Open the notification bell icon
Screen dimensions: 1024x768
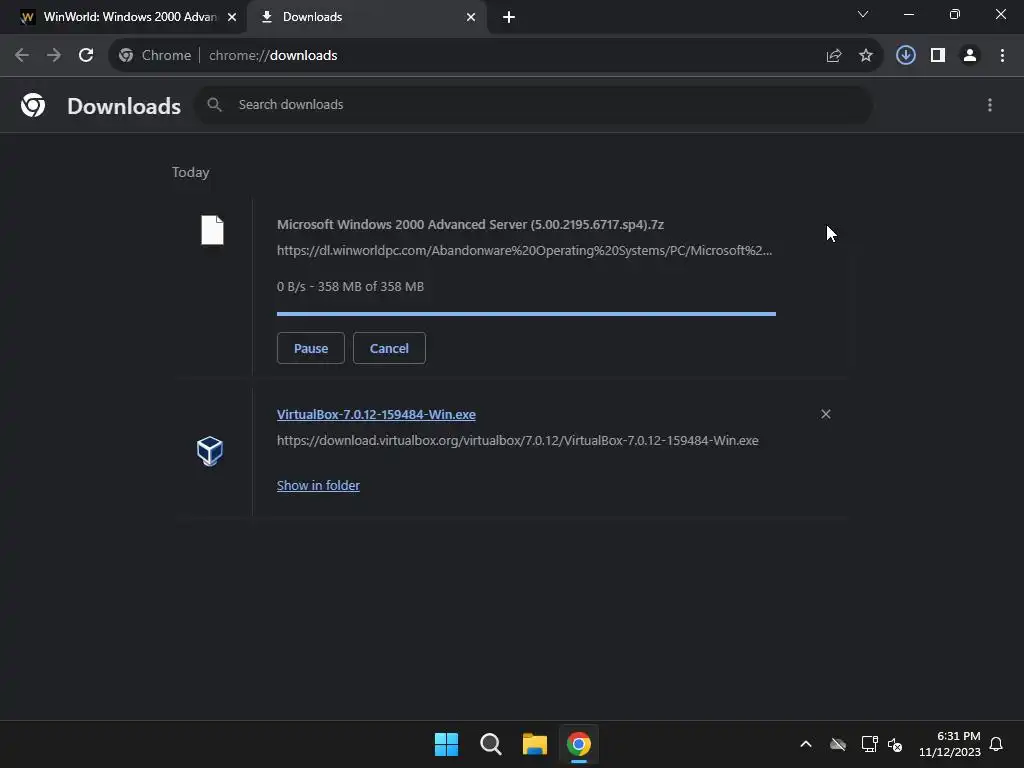click(x=996, y=744)
